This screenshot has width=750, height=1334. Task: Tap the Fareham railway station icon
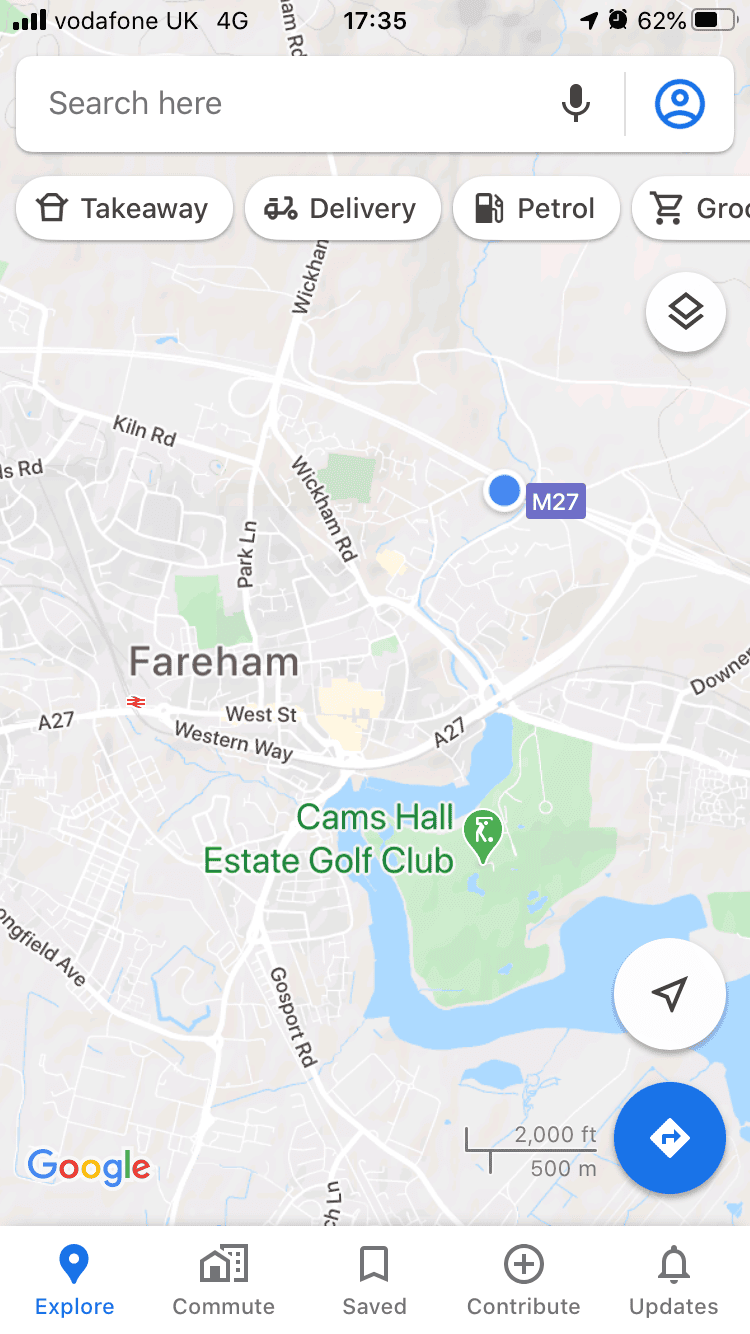[136, 703]
